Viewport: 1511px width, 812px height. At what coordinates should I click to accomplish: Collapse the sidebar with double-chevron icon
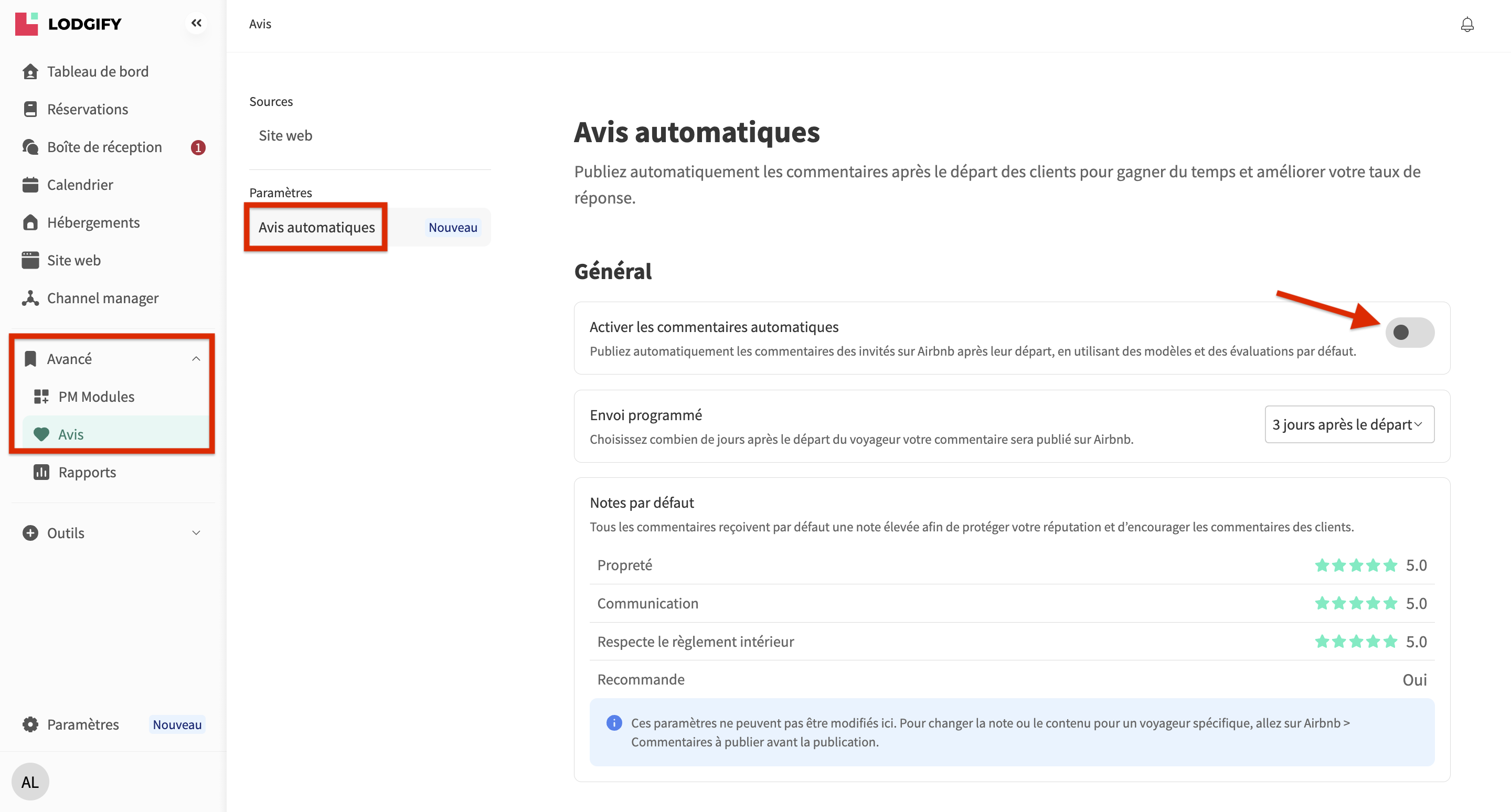pyautogui.click(x=196, y=24)
